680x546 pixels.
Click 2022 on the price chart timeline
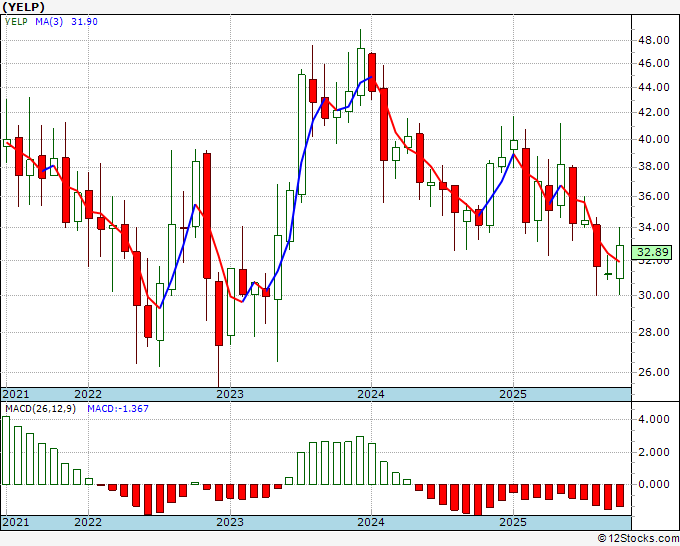[x=88, y=394]
